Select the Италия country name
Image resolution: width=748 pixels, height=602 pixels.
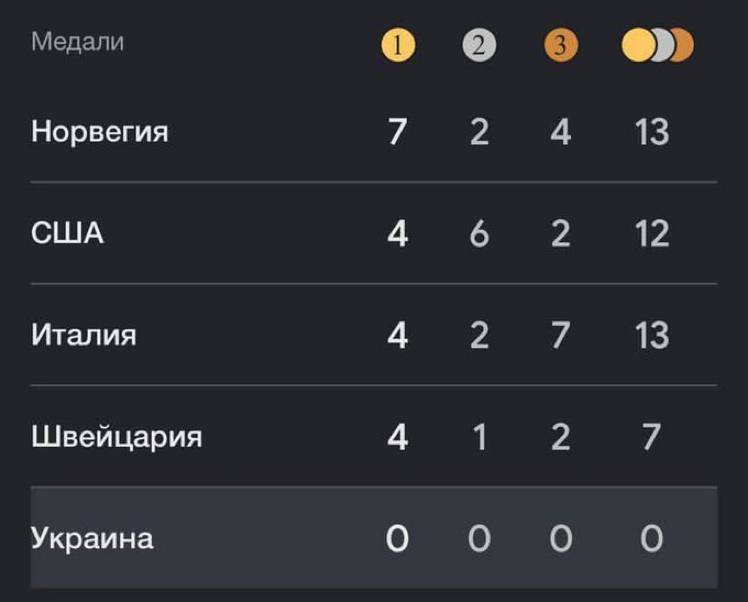(84, 334)
